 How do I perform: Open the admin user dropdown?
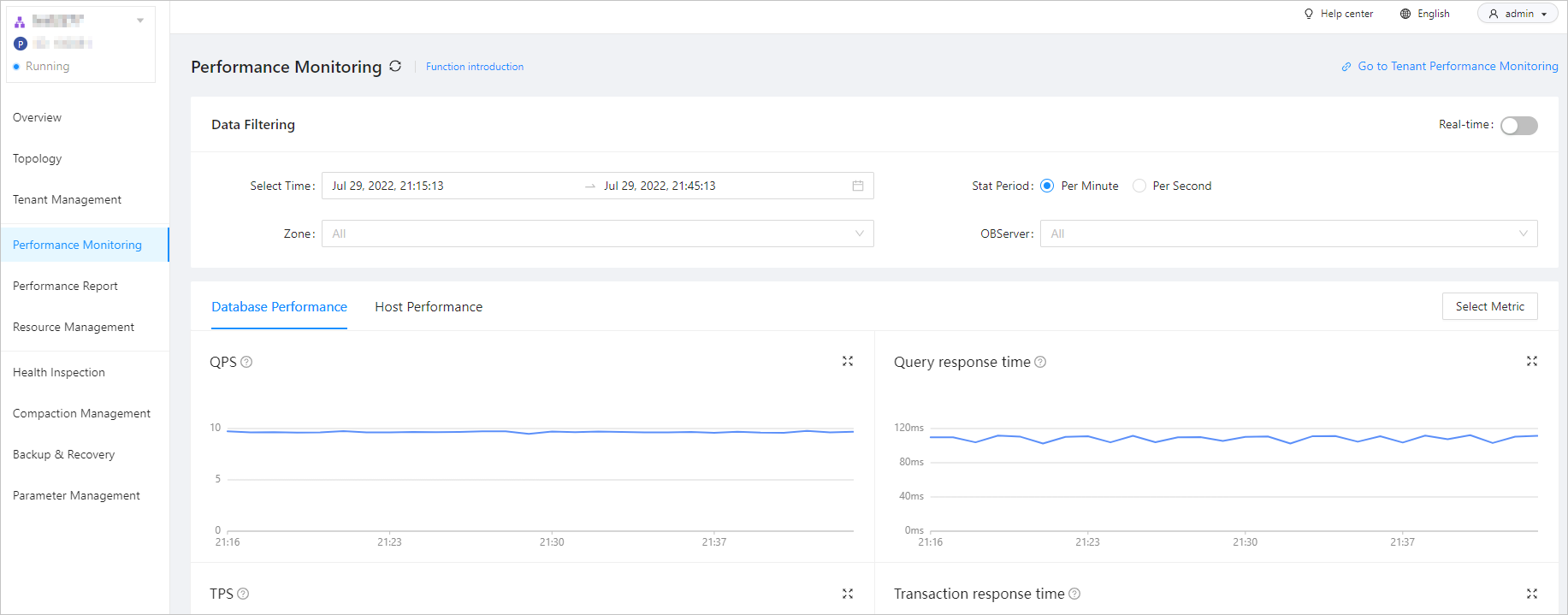click(1518, 14)
